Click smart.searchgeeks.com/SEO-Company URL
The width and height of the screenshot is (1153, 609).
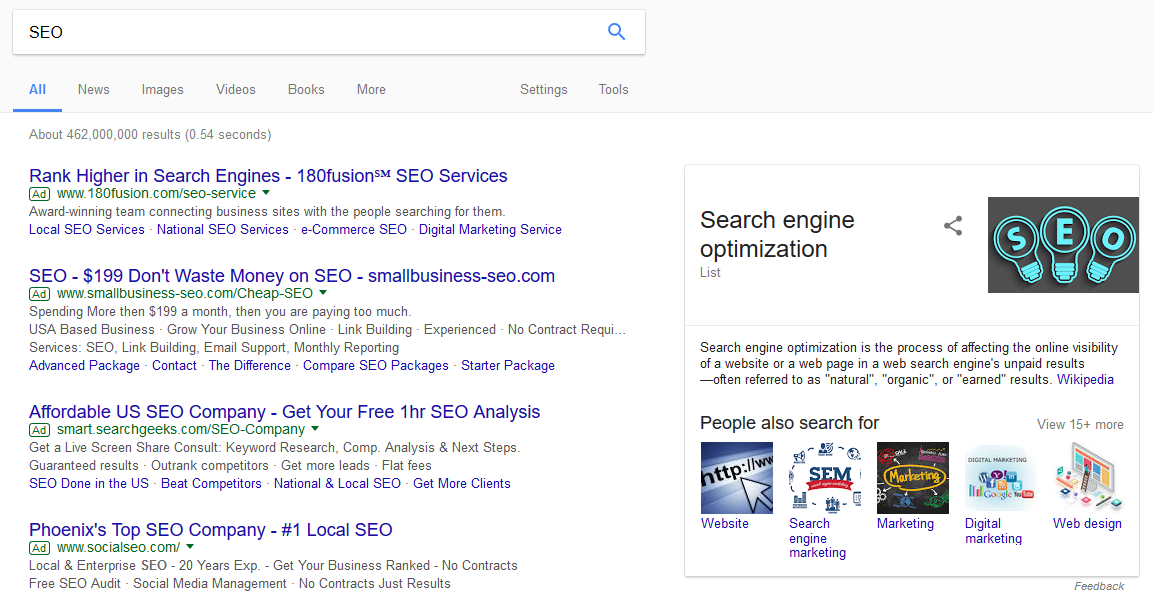tap(181, 430)
